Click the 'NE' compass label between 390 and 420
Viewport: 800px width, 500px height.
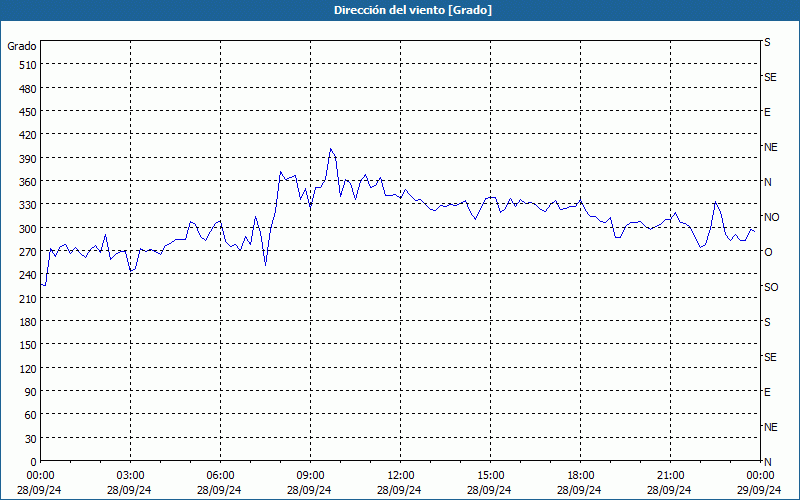pos(770,147)
